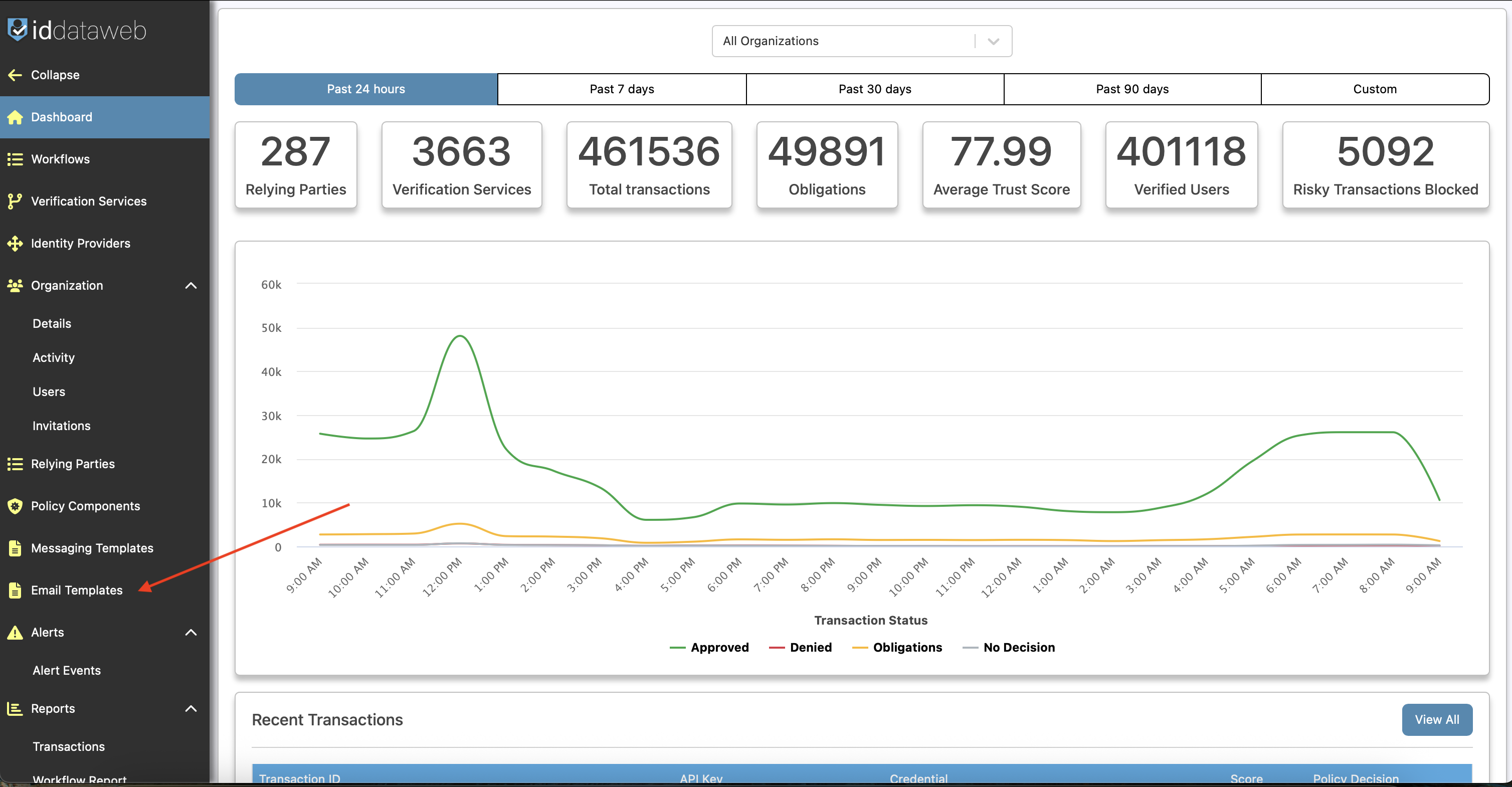The width and height of the screenshot is (1512, 787).
Task: Click the No Decision legend color swatch
Action: tap(970, 648)
